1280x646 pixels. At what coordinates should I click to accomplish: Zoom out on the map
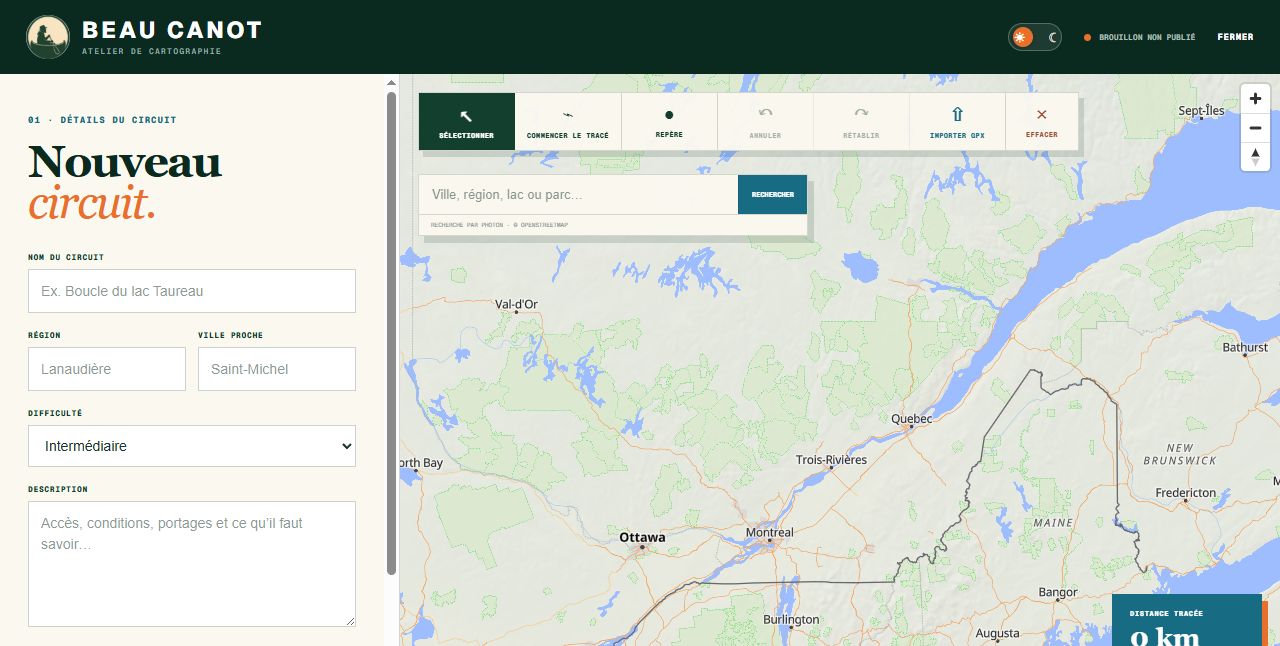(1255, 128)
